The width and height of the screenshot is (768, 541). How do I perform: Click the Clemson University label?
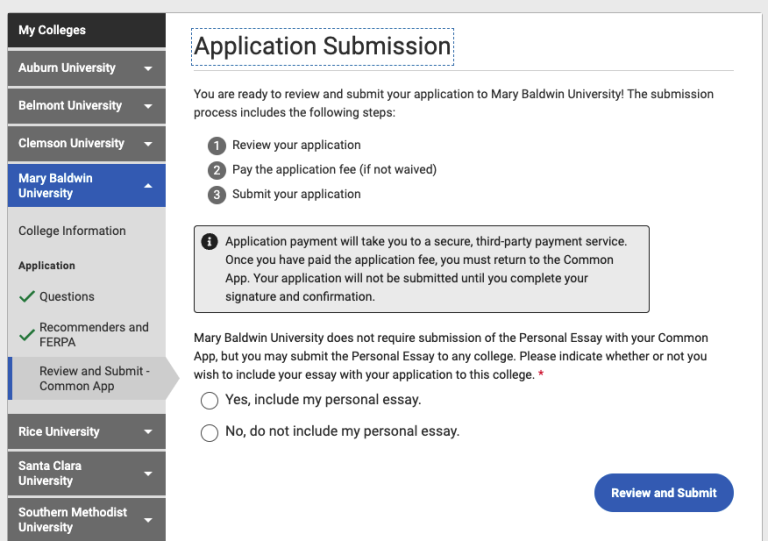[x=72, y=143]
